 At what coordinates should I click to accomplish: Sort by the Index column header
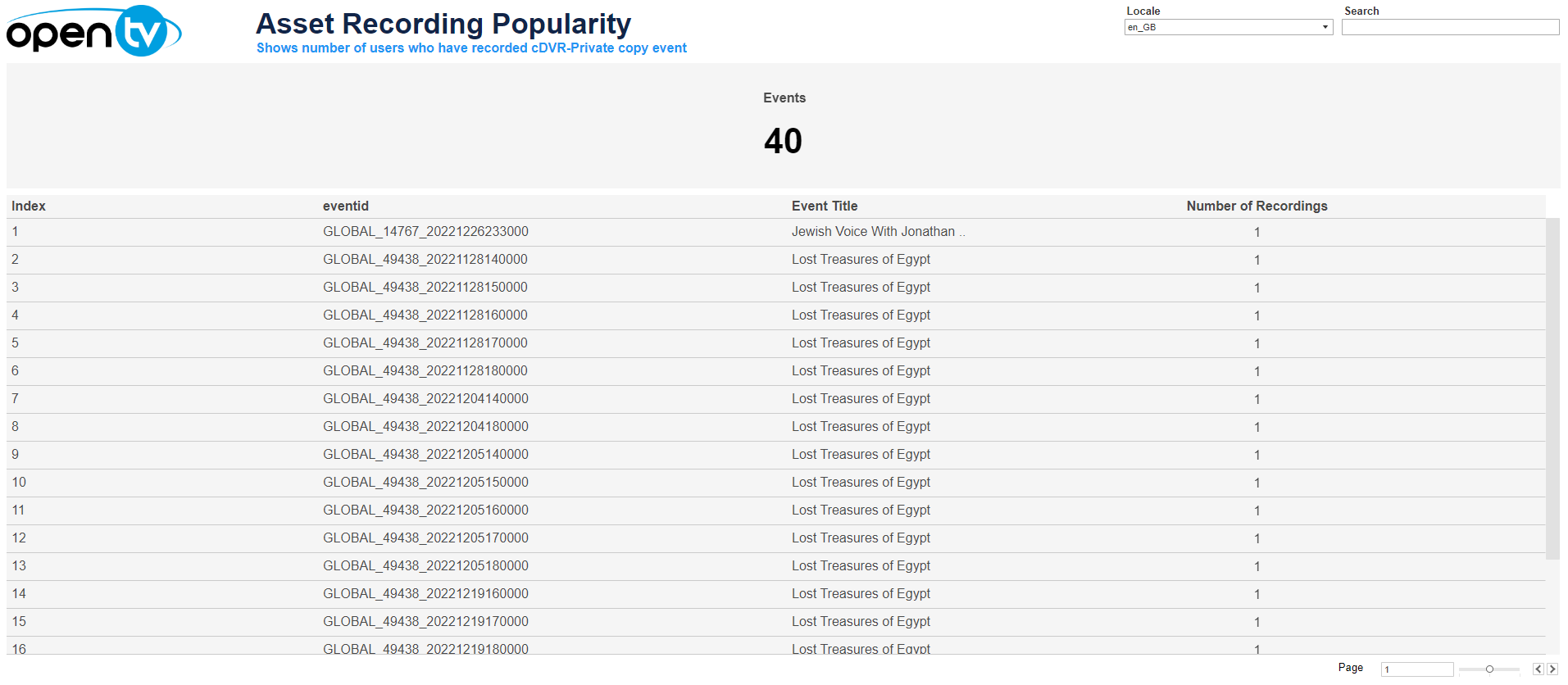(29, 206)
